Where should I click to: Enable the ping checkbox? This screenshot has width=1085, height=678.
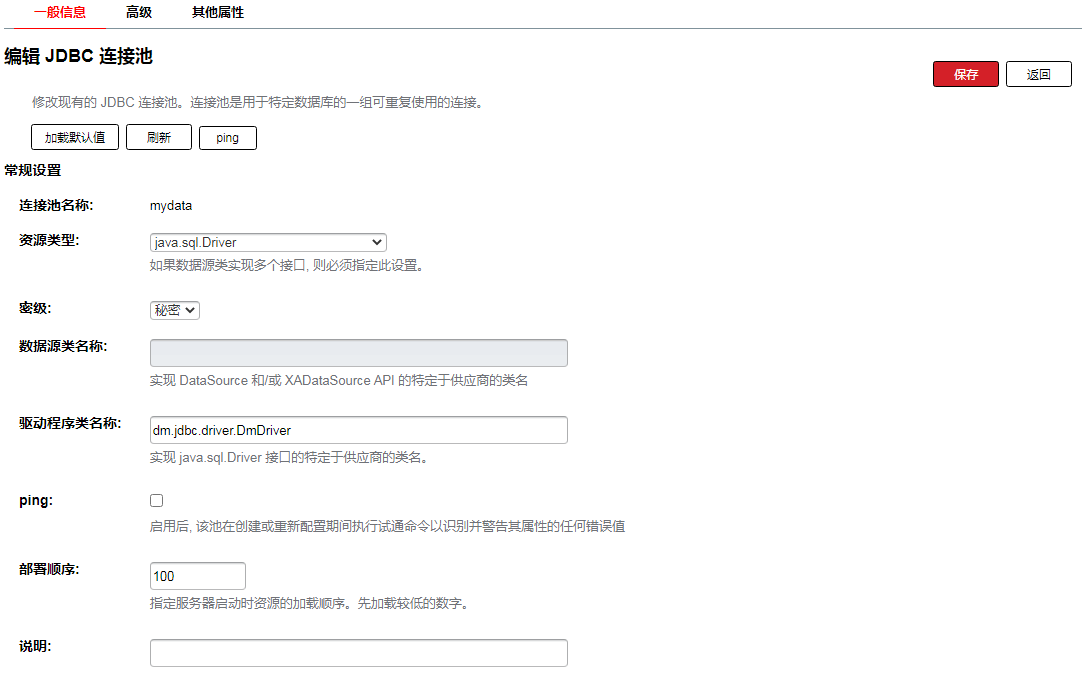156,500
